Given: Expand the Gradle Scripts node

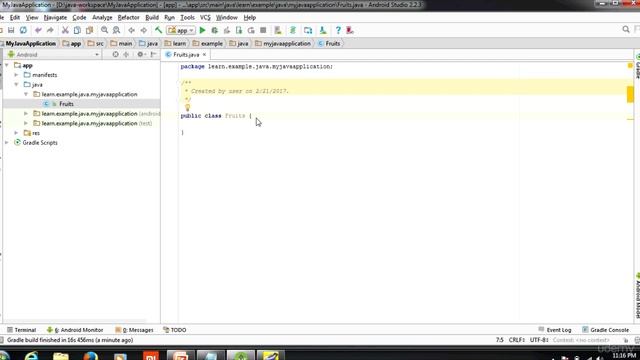Looking at the screenshot, I should click(7, 142).
